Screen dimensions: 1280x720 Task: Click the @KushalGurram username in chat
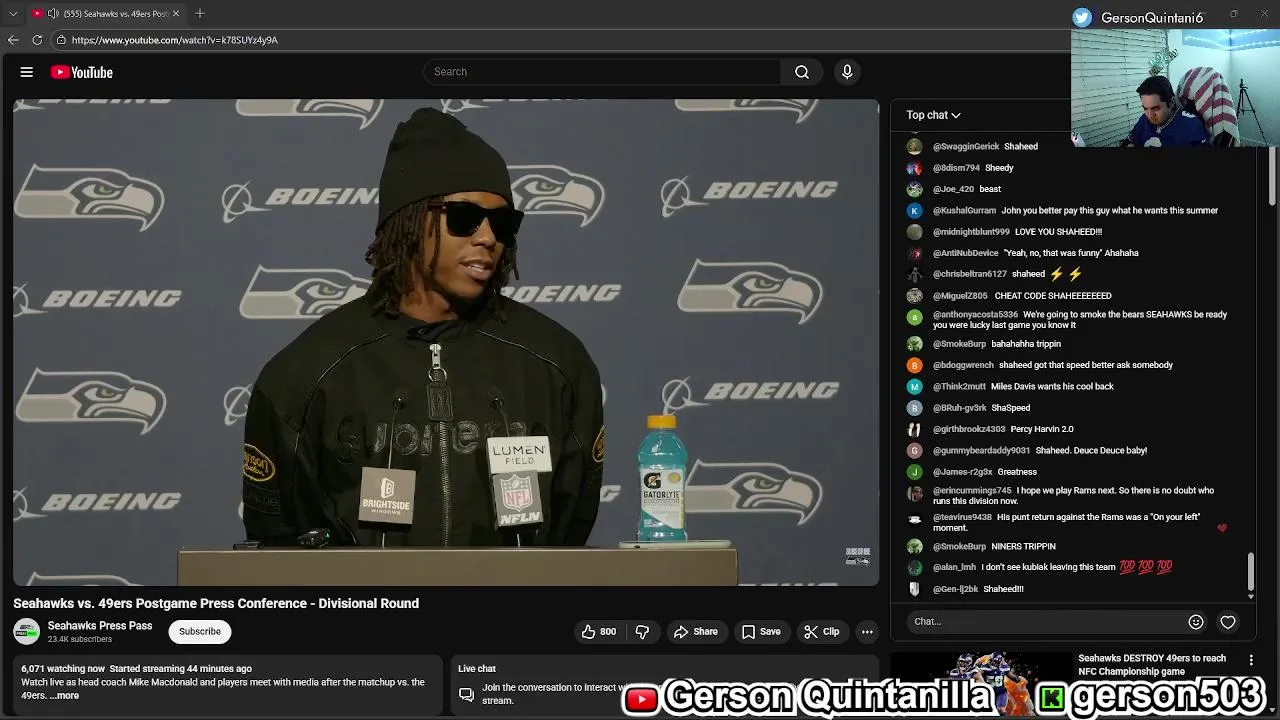point(964,211)
